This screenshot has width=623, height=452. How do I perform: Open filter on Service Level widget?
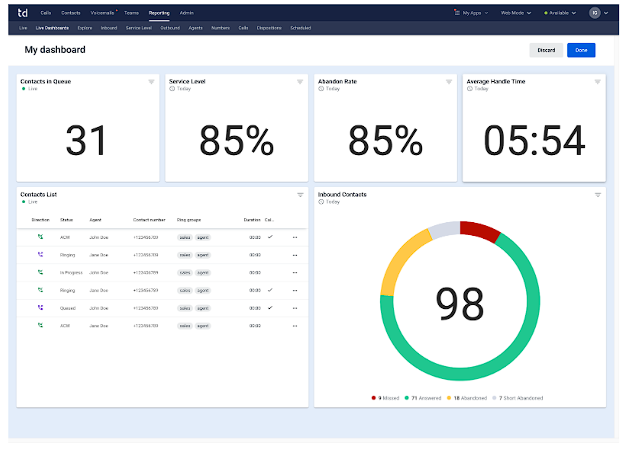click(x=300, y=82)
